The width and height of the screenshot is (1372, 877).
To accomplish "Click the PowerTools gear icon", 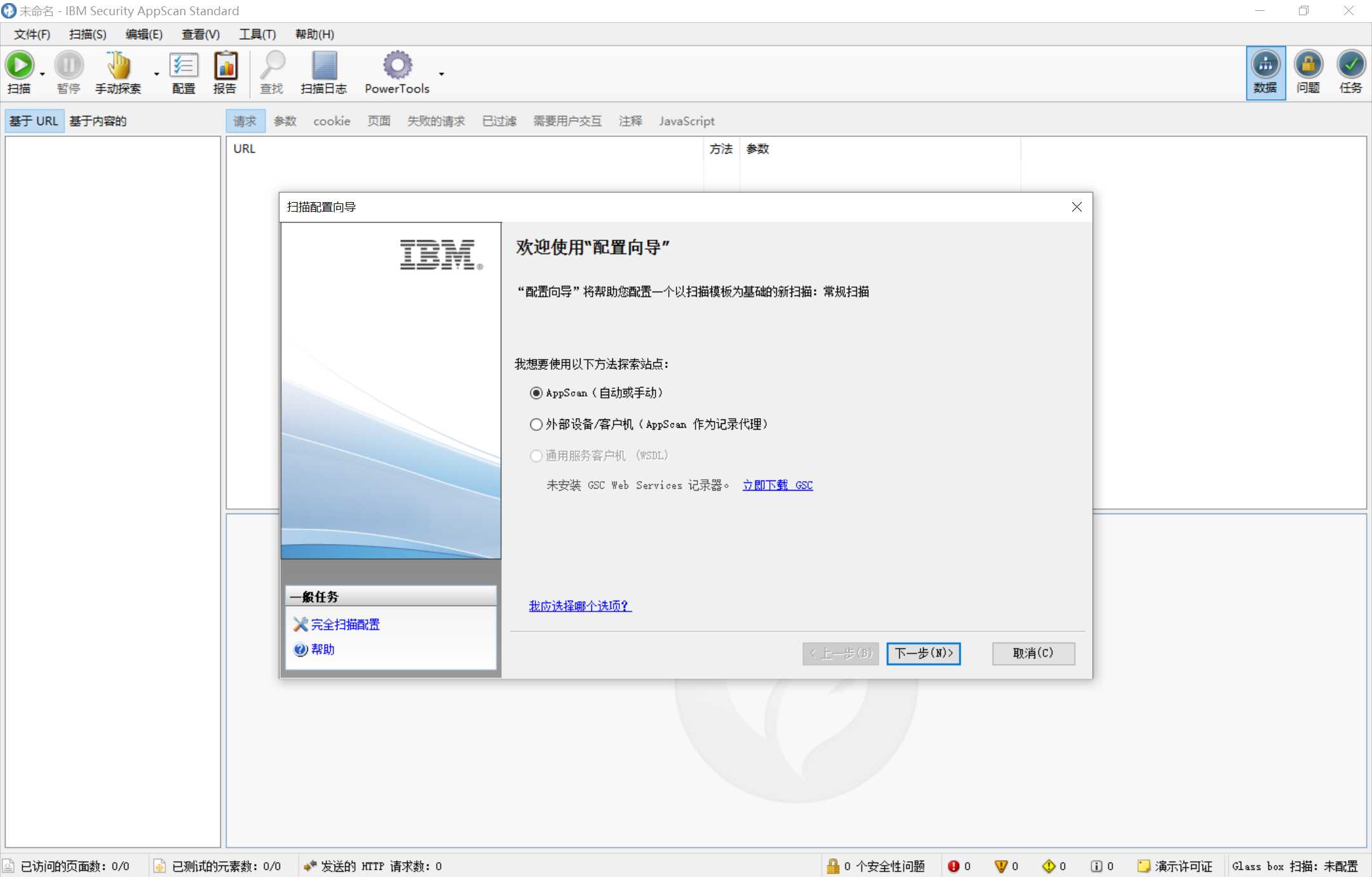I will (398, 65).
